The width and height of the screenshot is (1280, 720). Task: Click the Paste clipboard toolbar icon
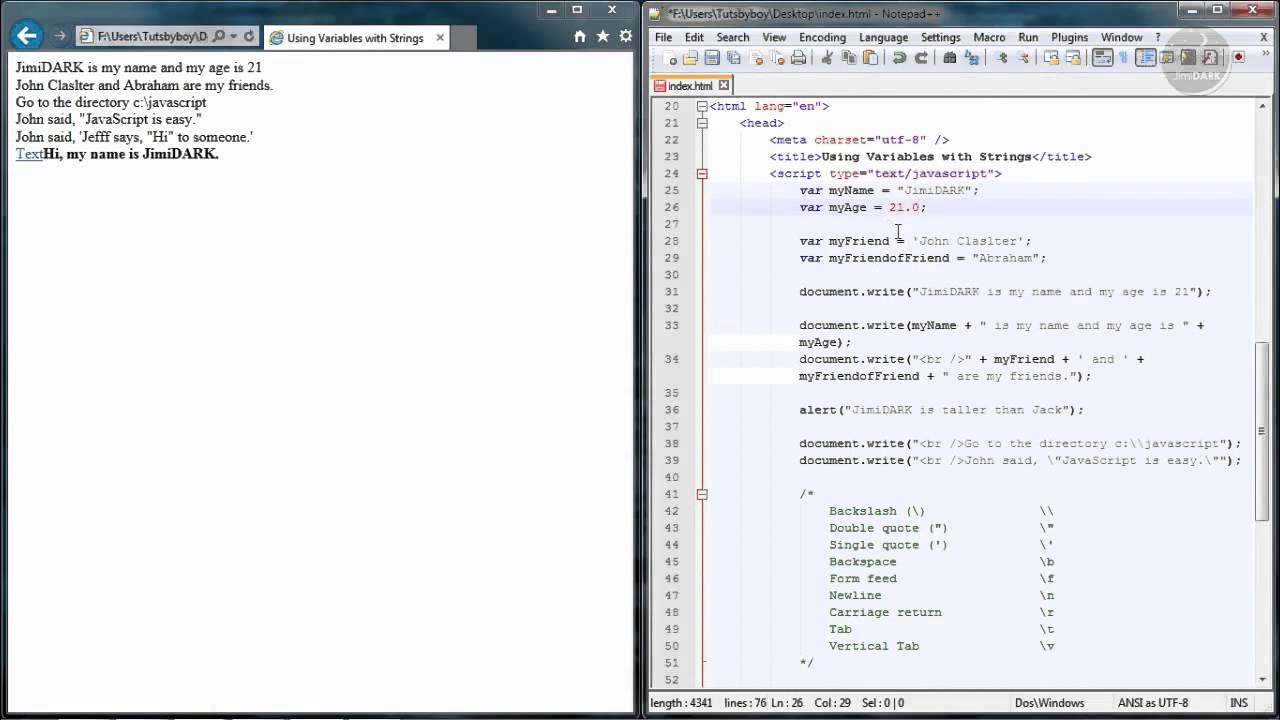tap(870, 58)
